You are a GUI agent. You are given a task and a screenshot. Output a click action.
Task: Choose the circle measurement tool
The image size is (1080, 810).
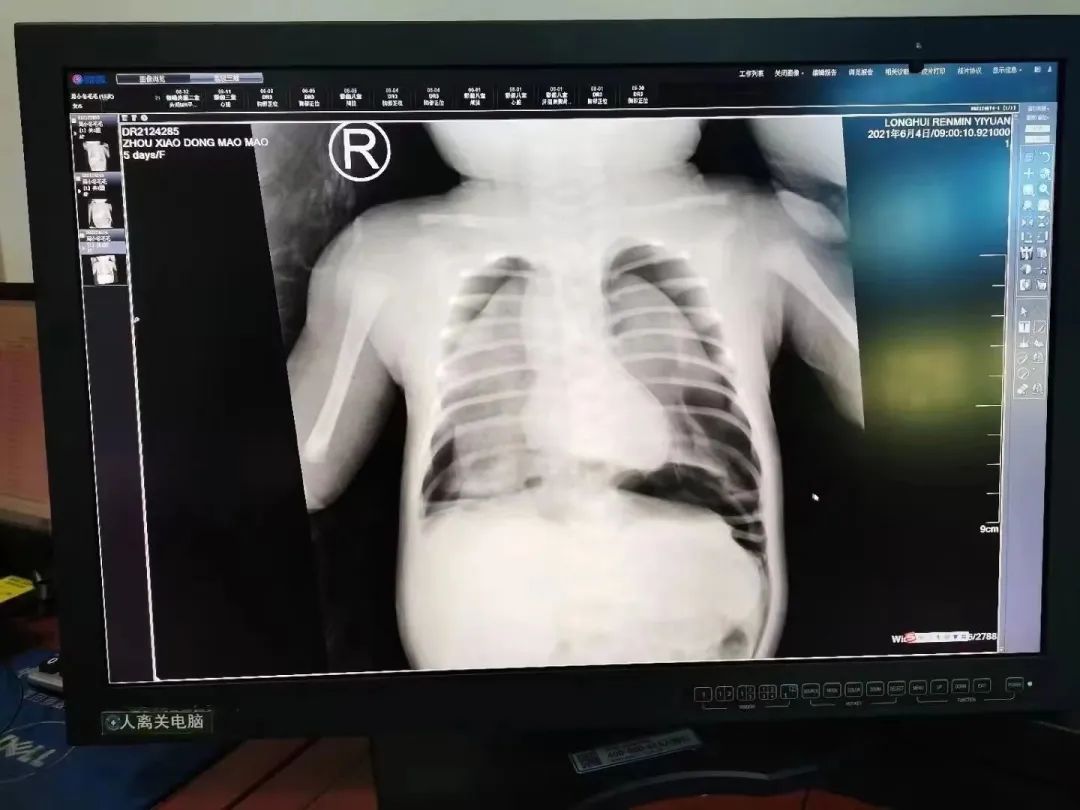pos(1024,374)
